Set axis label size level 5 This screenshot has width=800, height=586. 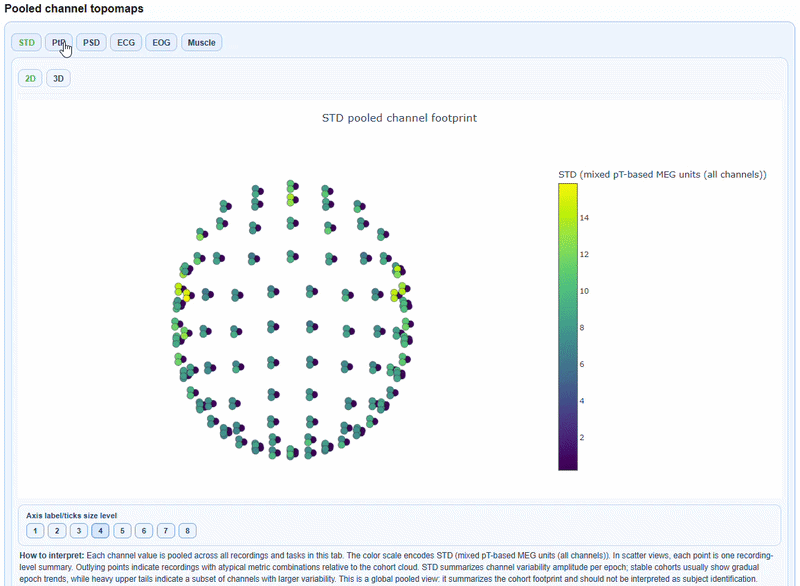click(x=122, y=530)
